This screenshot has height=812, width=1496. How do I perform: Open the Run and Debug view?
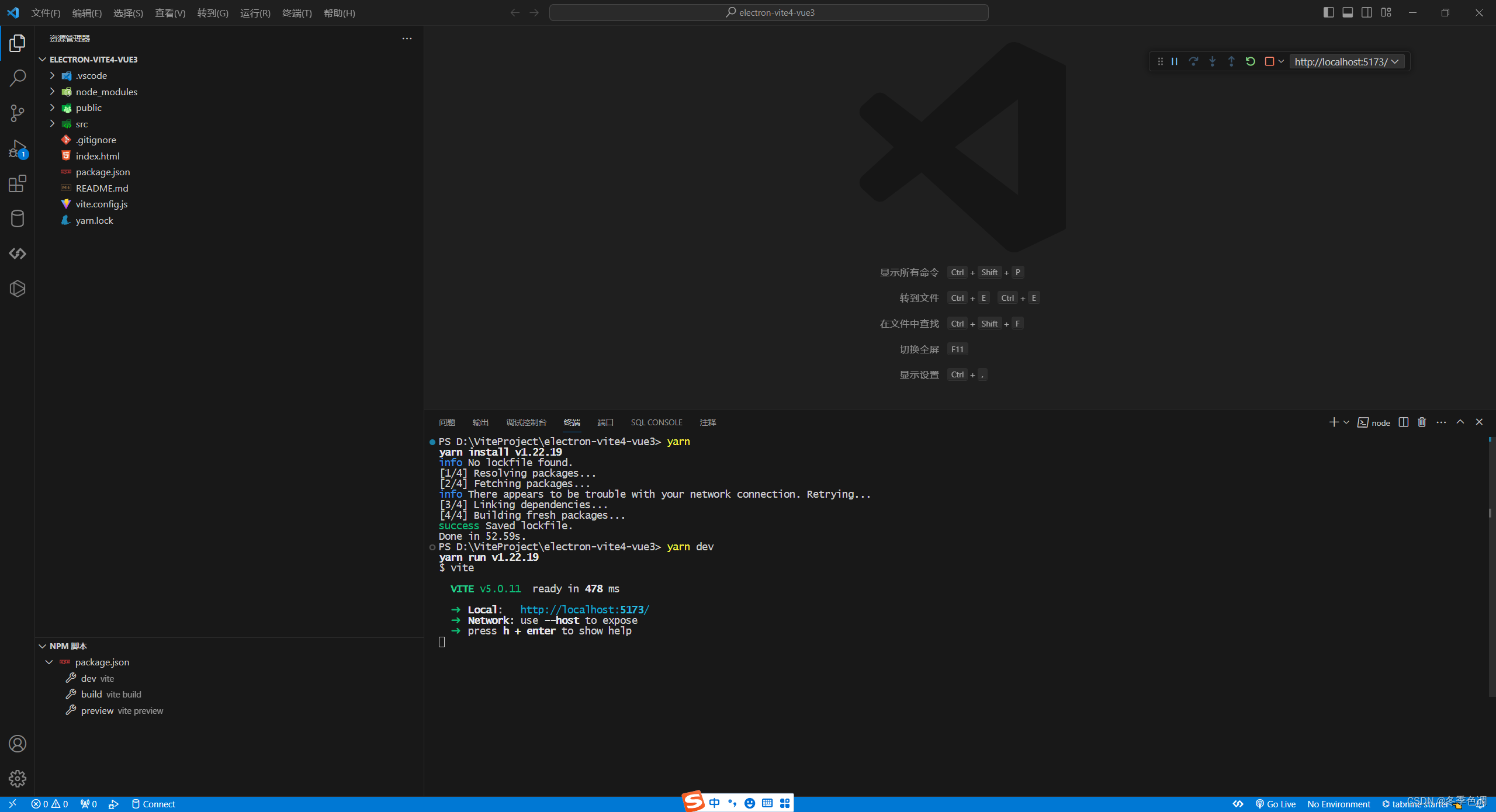point(18,149)
